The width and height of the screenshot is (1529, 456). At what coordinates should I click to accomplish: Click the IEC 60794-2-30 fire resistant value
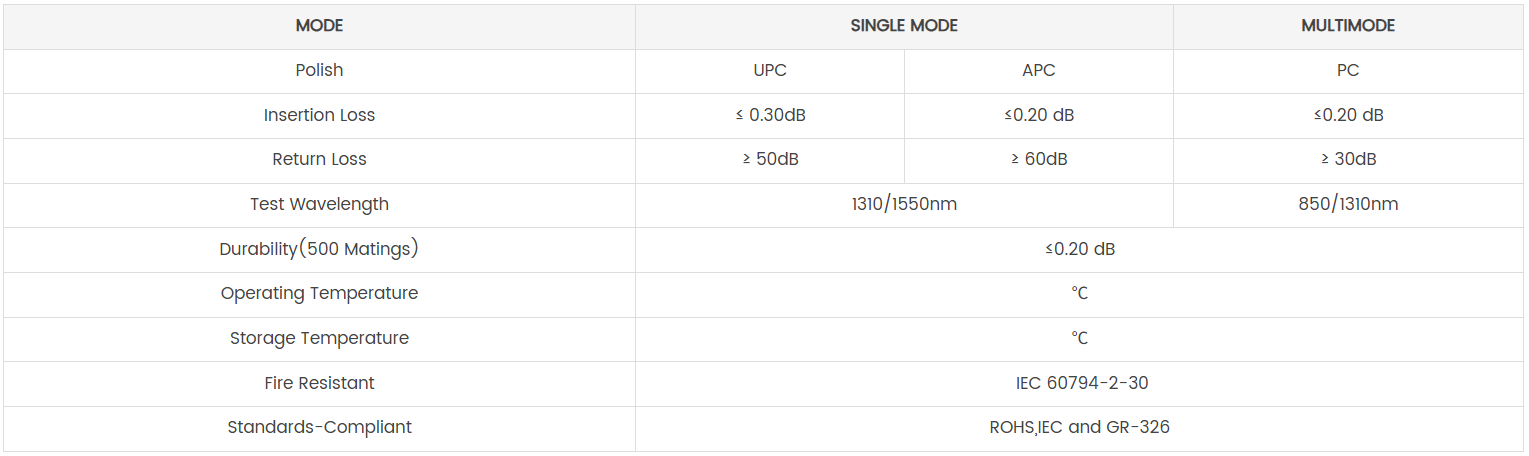(x=1079, y=383)
